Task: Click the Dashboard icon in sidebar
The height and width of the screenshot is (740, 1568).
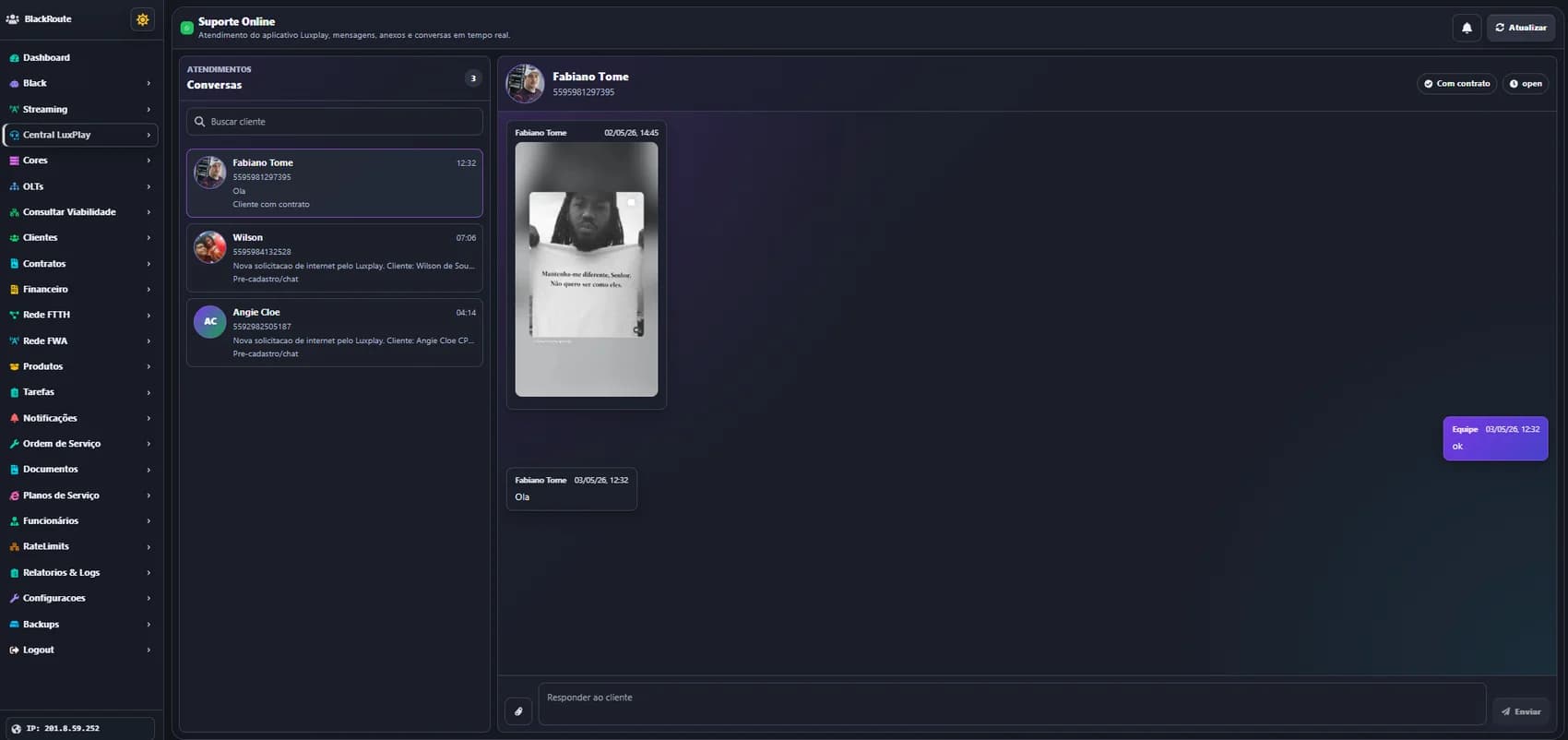Action: 14,58
